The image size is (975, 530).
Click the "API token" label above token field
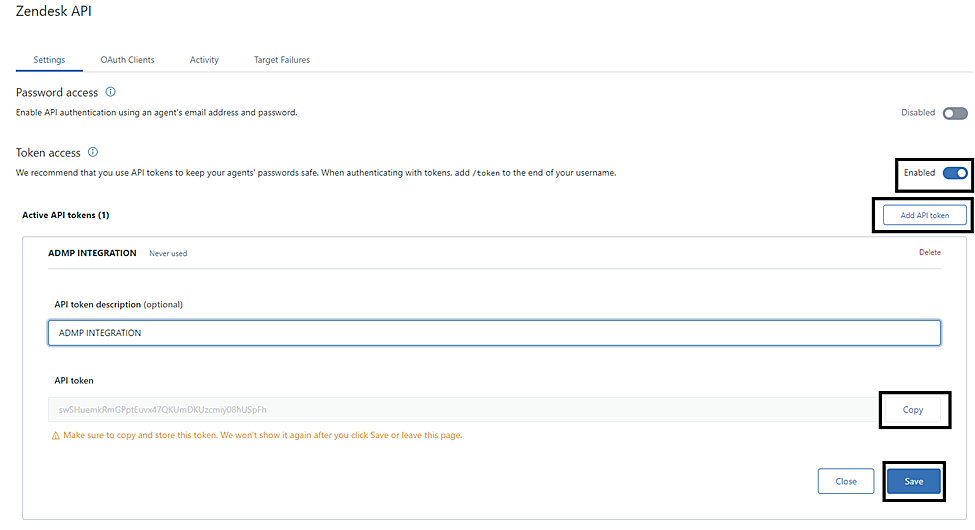coord(73,381)
